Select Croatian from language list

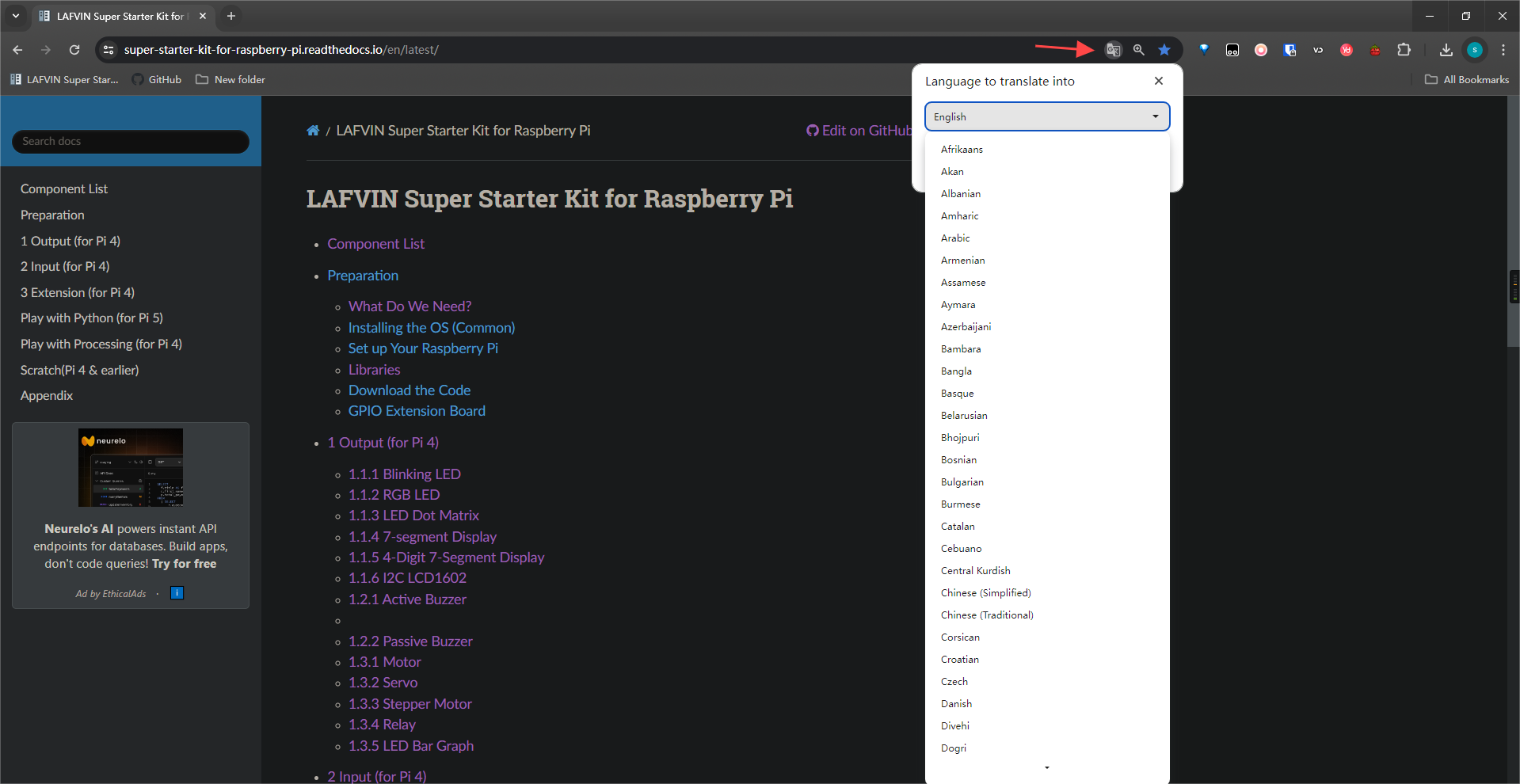click(959, 660)
